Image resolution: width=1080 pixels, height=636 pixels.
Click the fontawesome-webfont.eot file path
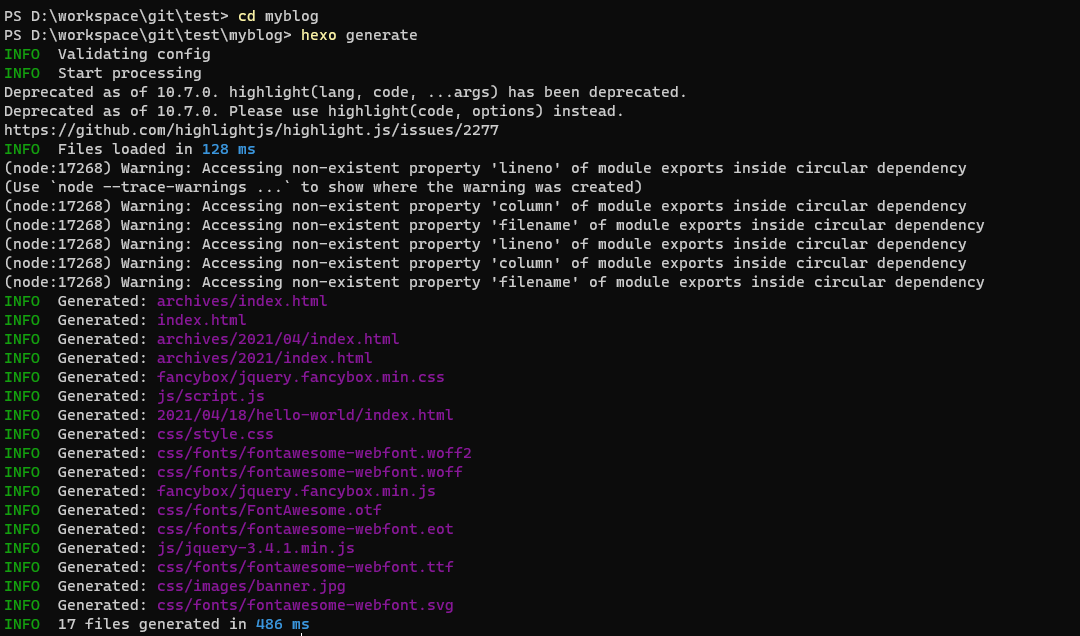(x=305, y=529)
